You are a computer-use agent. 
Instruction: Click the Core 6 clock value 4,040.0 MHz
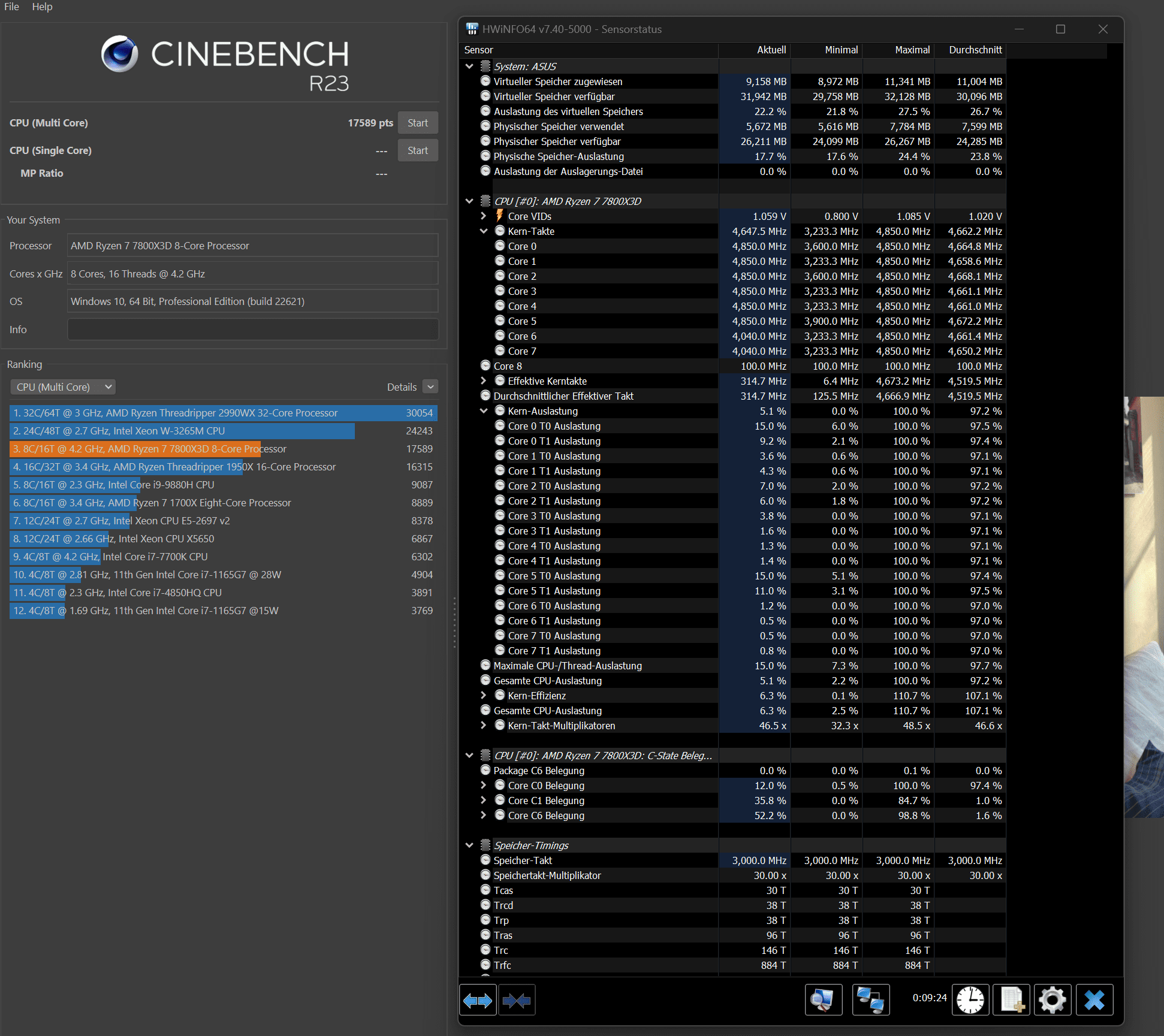point(759,336)
